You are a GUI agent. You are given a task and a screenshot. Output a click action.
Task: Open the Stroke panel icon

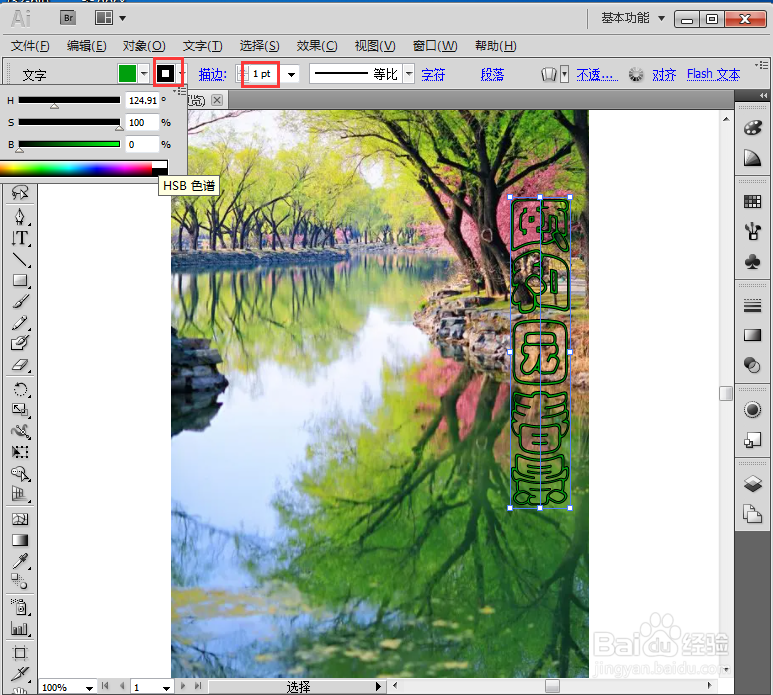point(752,306)
